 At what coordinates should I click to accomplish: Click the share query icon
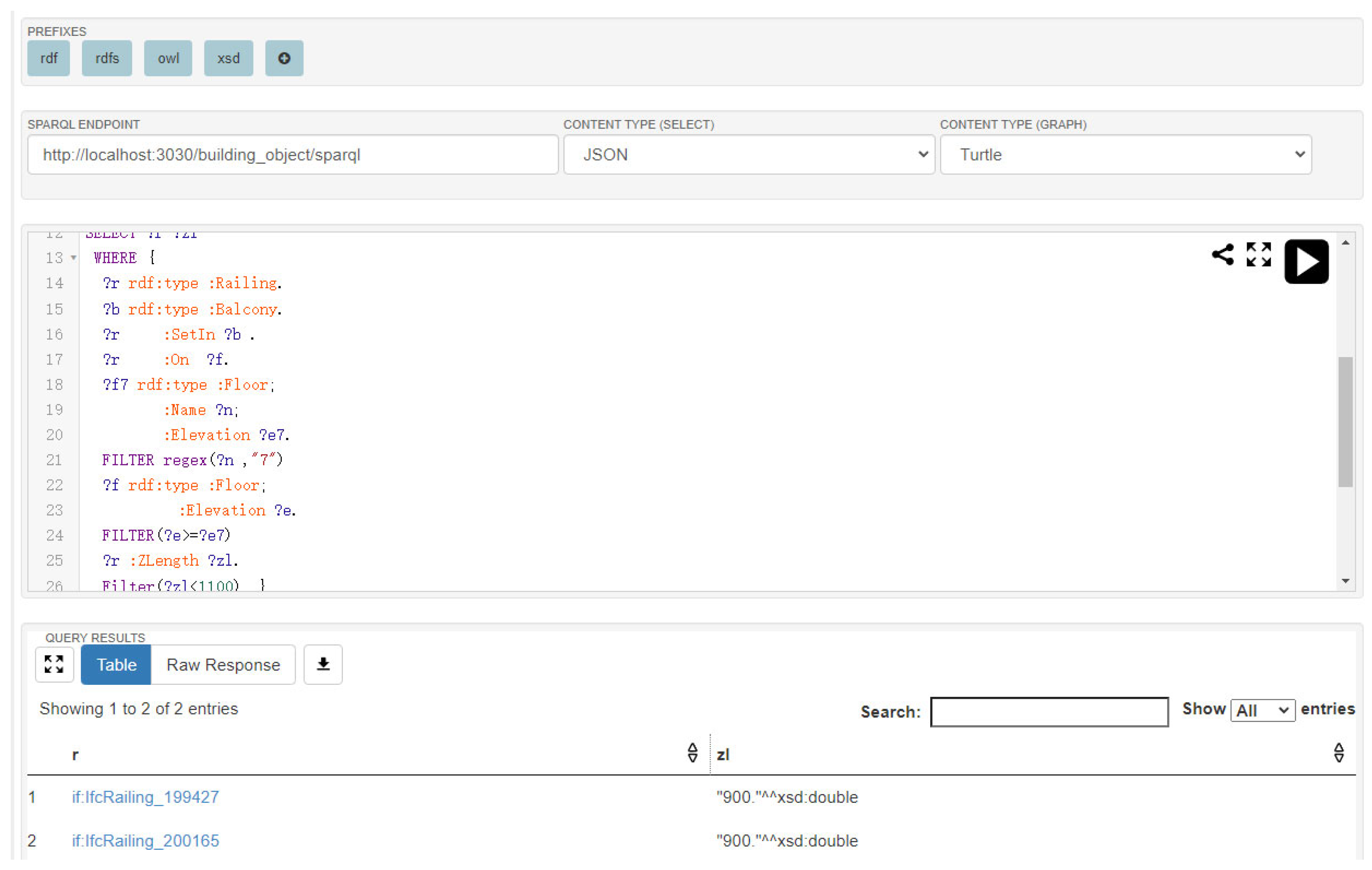pos(1222,254)
